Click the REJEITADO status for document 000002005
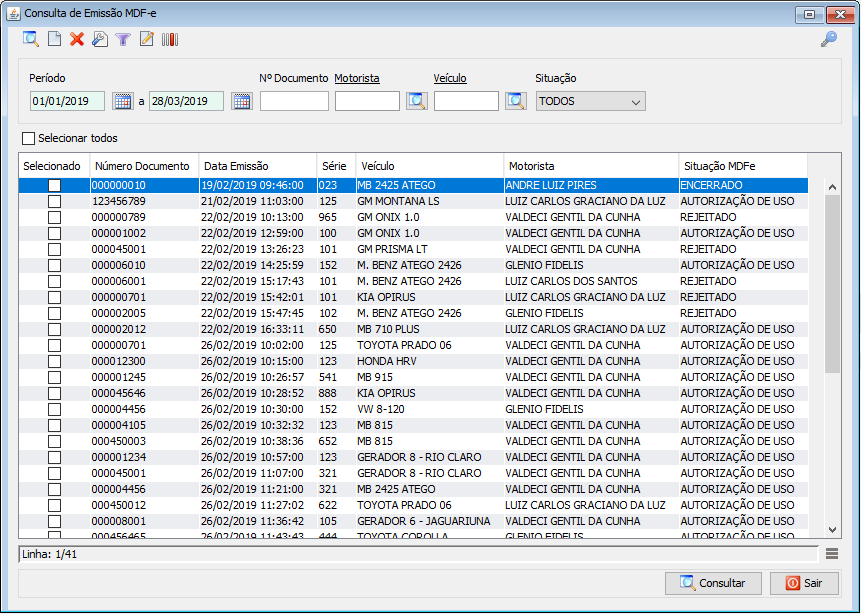The height and width of the screenshot is (614, 861). [743, 314]
